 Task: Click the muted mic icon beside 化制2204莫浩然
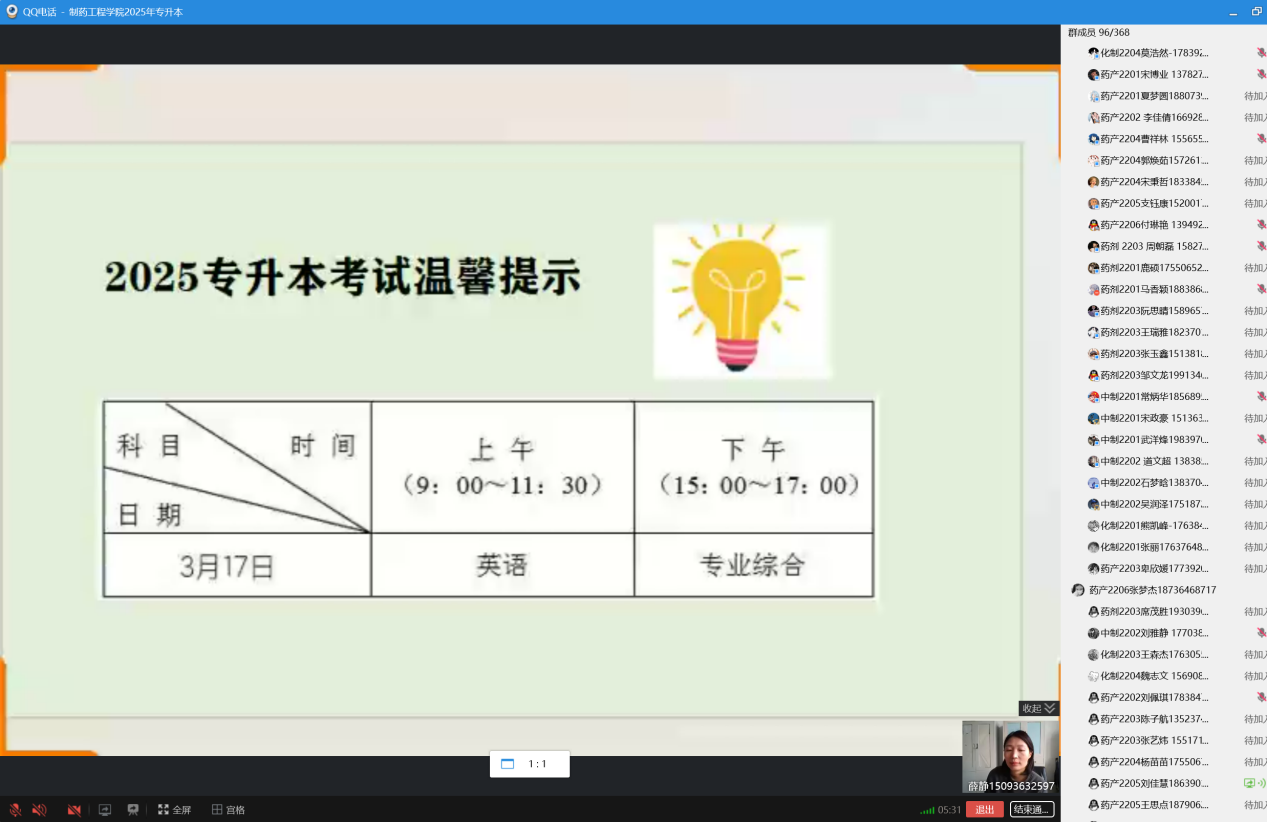[x=1261, y=53]
